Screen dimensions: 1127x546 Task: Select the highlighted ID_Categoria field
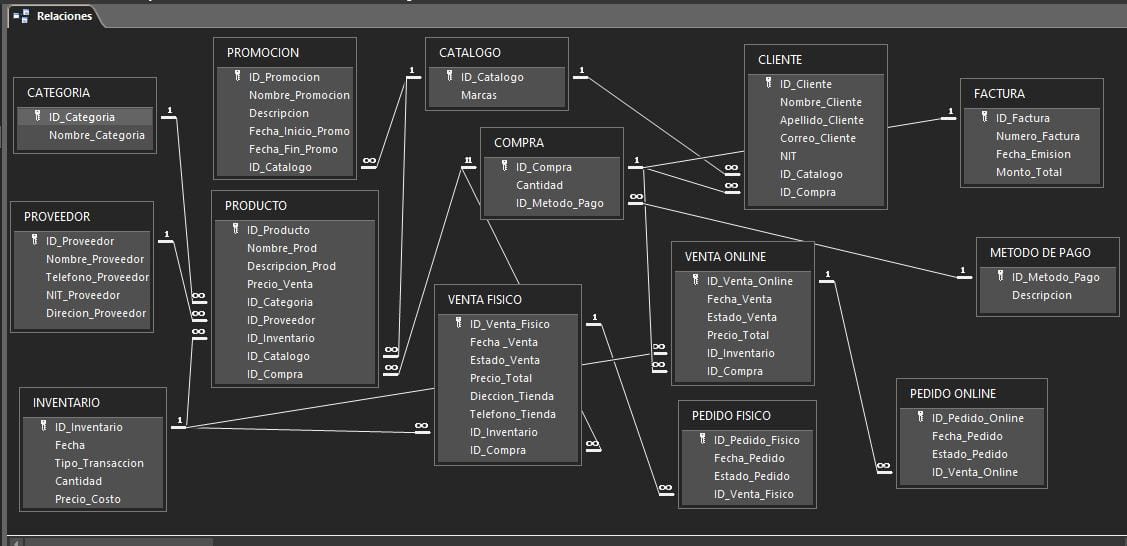point(82,117)
